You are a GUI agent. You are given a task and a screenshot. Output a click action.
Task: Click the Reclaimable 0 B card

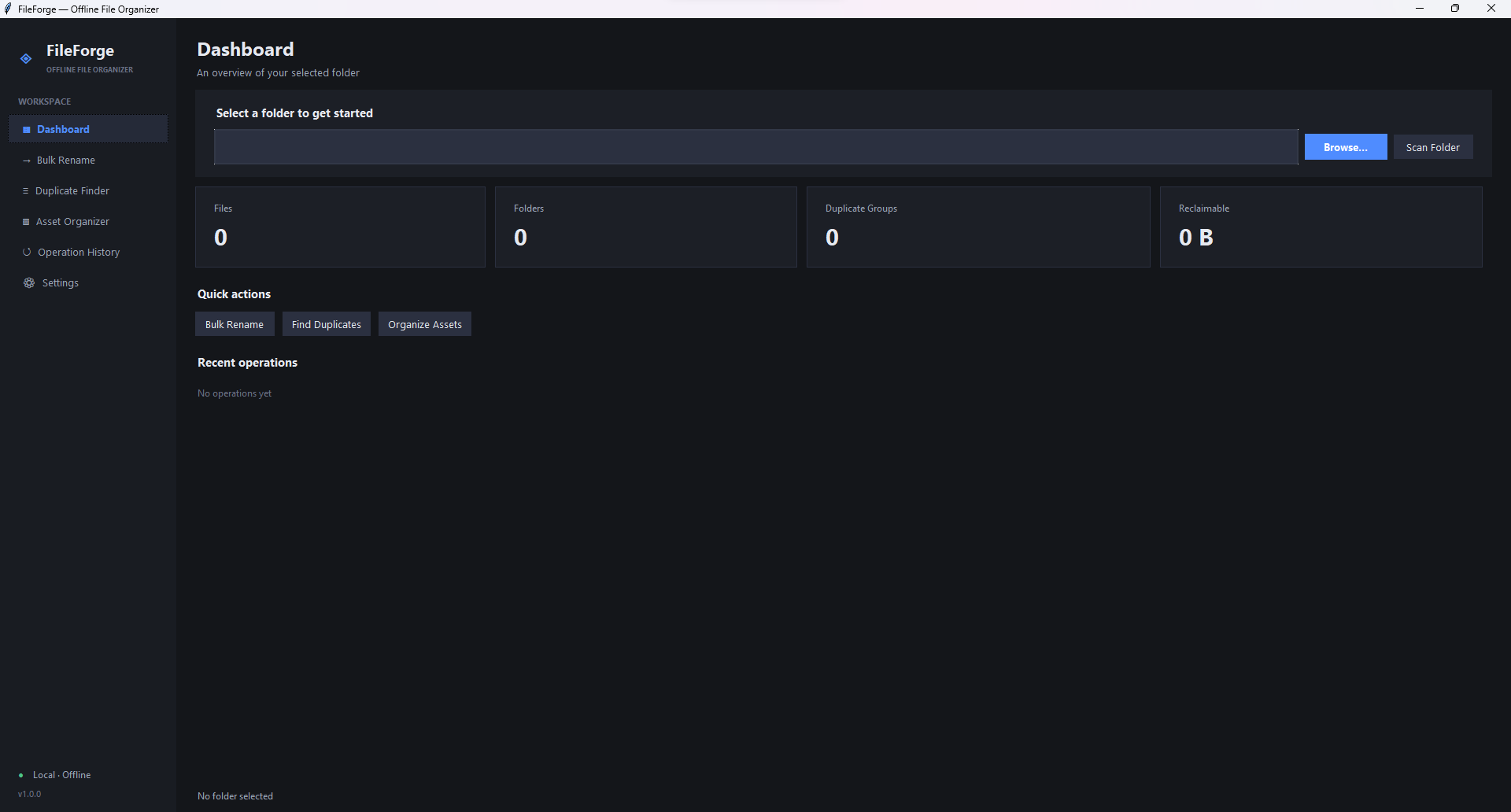tap(1321, 227)
